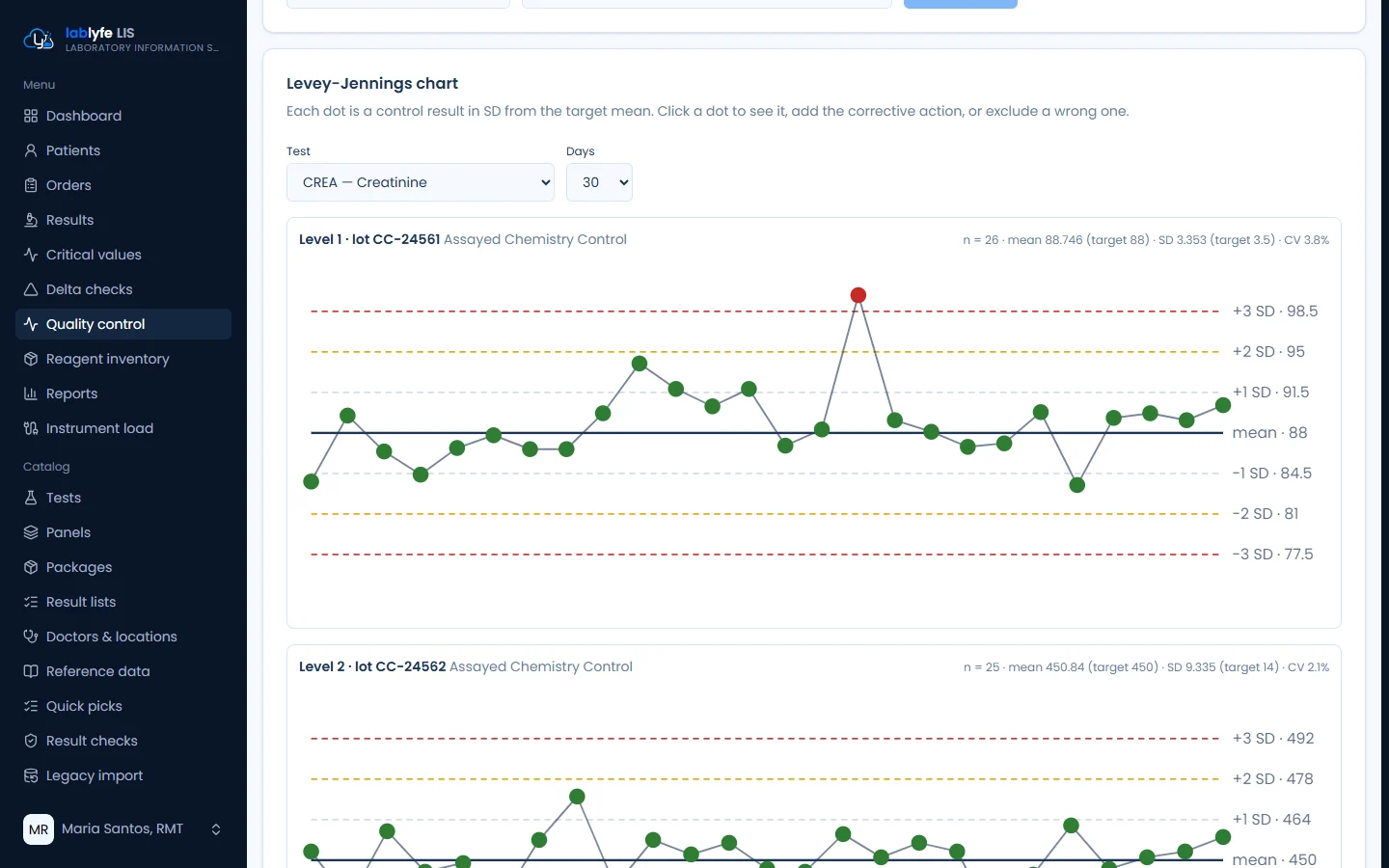Click the Delta checks triangle icon
The width and height of the screenshot is (1389, 868).
pos(31,289)
